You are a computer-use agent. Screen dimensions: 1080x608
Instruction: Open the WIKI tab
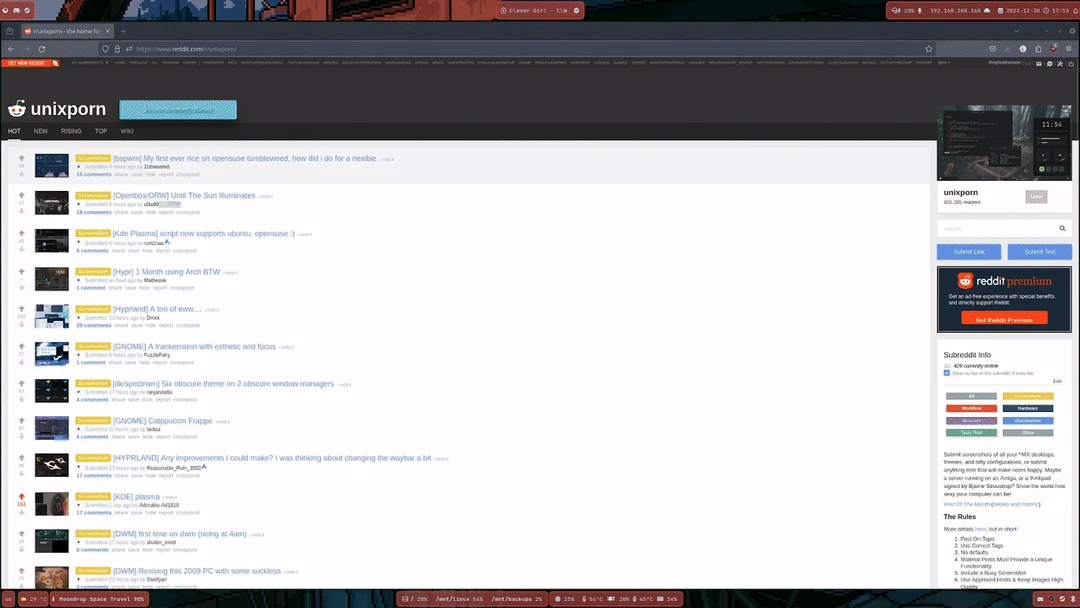pyautogui.click(x=127, y=131)
